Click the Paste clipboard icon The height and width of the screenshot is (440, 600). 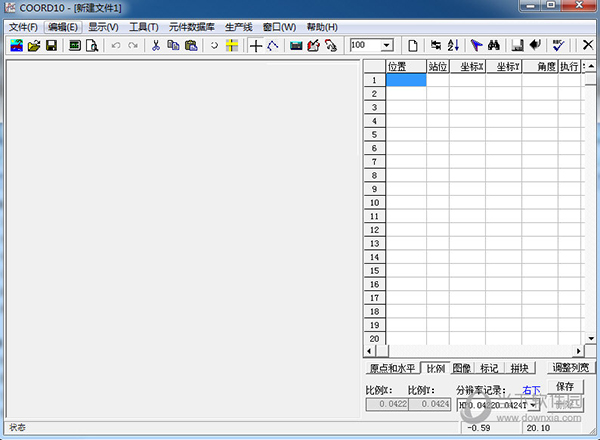click(190, 46)
